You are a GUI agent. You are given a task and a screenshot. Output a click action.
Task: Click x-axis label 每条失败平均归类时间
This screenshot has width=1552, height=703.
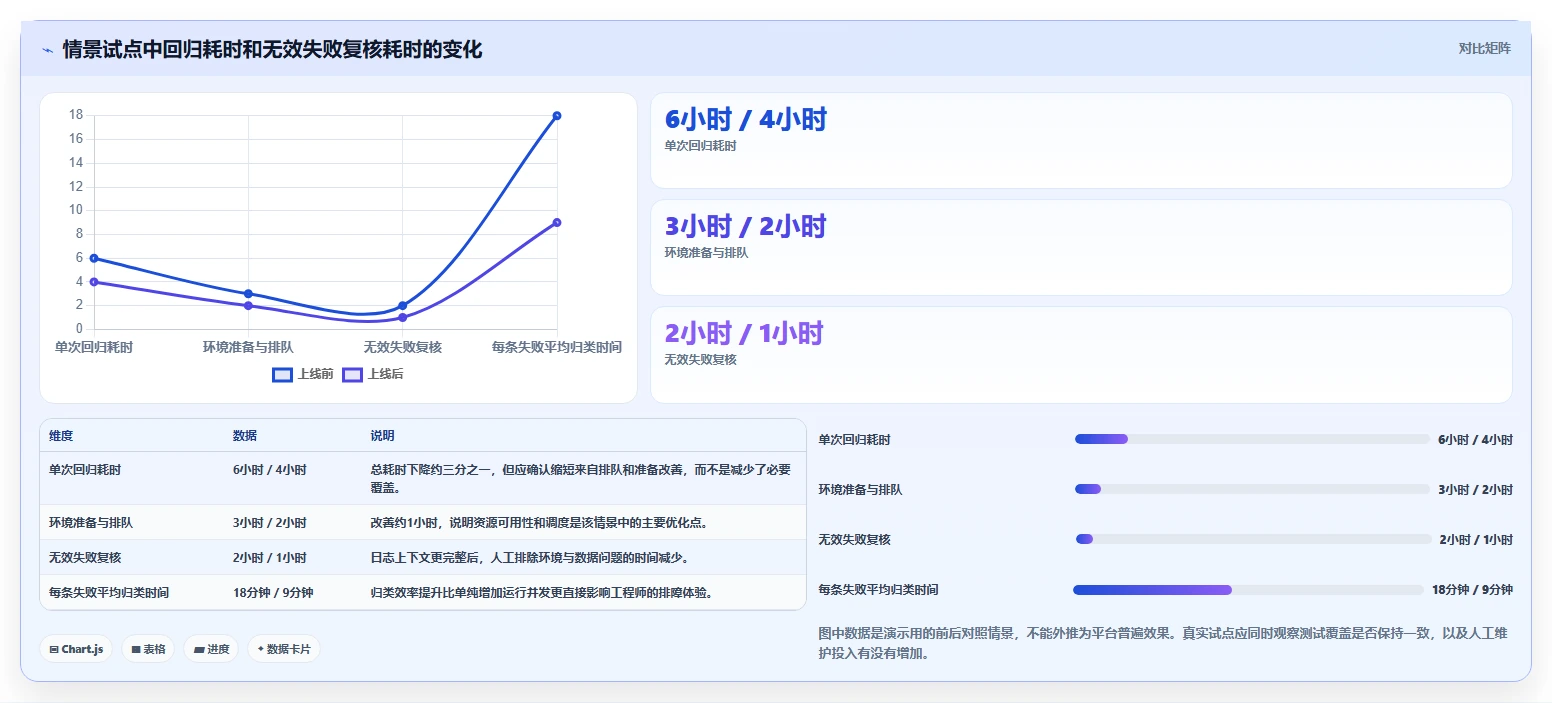[557, 347]
